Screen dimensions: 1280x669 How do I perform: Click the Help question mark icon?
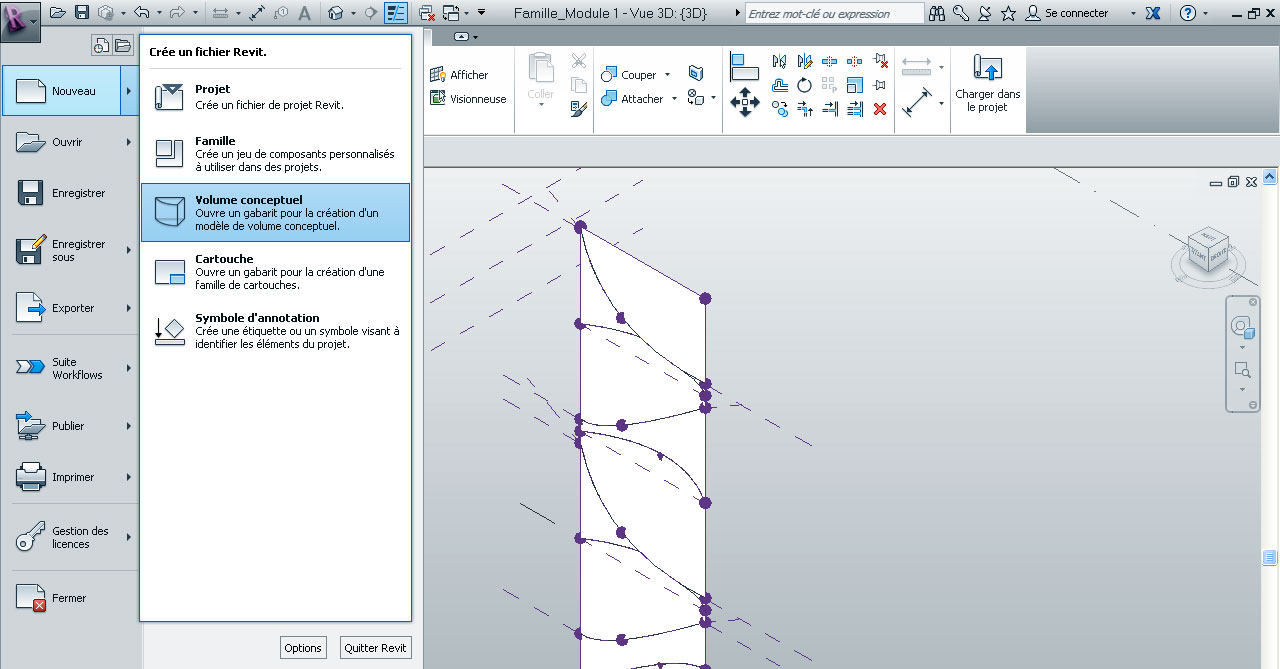pyautogui.click(x=1188, y=13)
